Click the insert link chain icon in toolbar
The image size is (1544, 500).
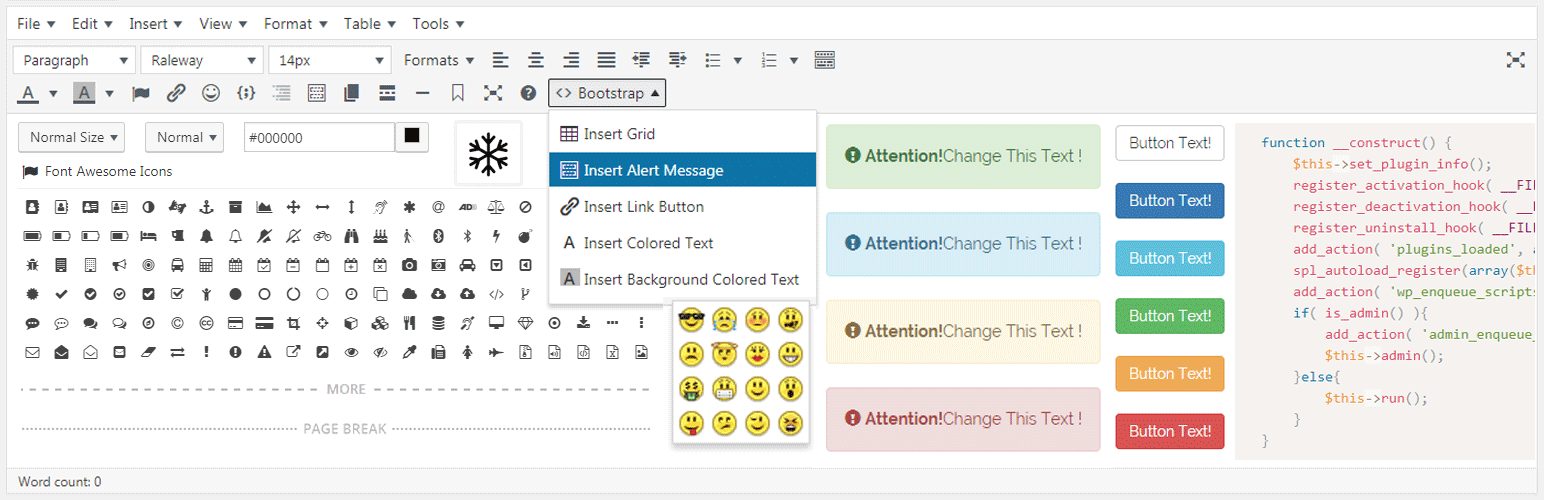[175, 93]
